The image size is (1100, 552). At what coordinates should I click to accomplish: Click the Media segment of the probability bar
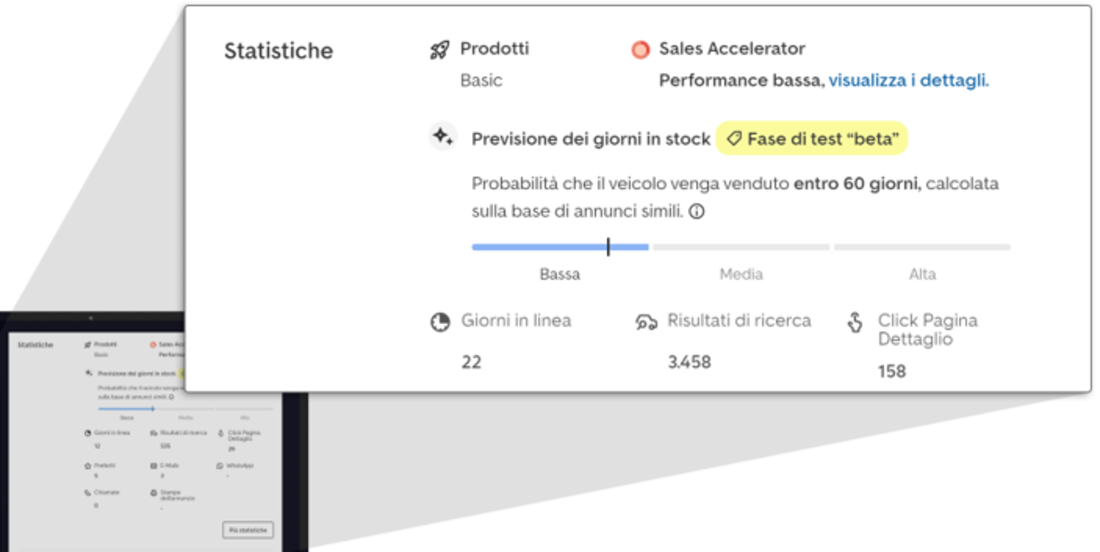pos(741,247)
